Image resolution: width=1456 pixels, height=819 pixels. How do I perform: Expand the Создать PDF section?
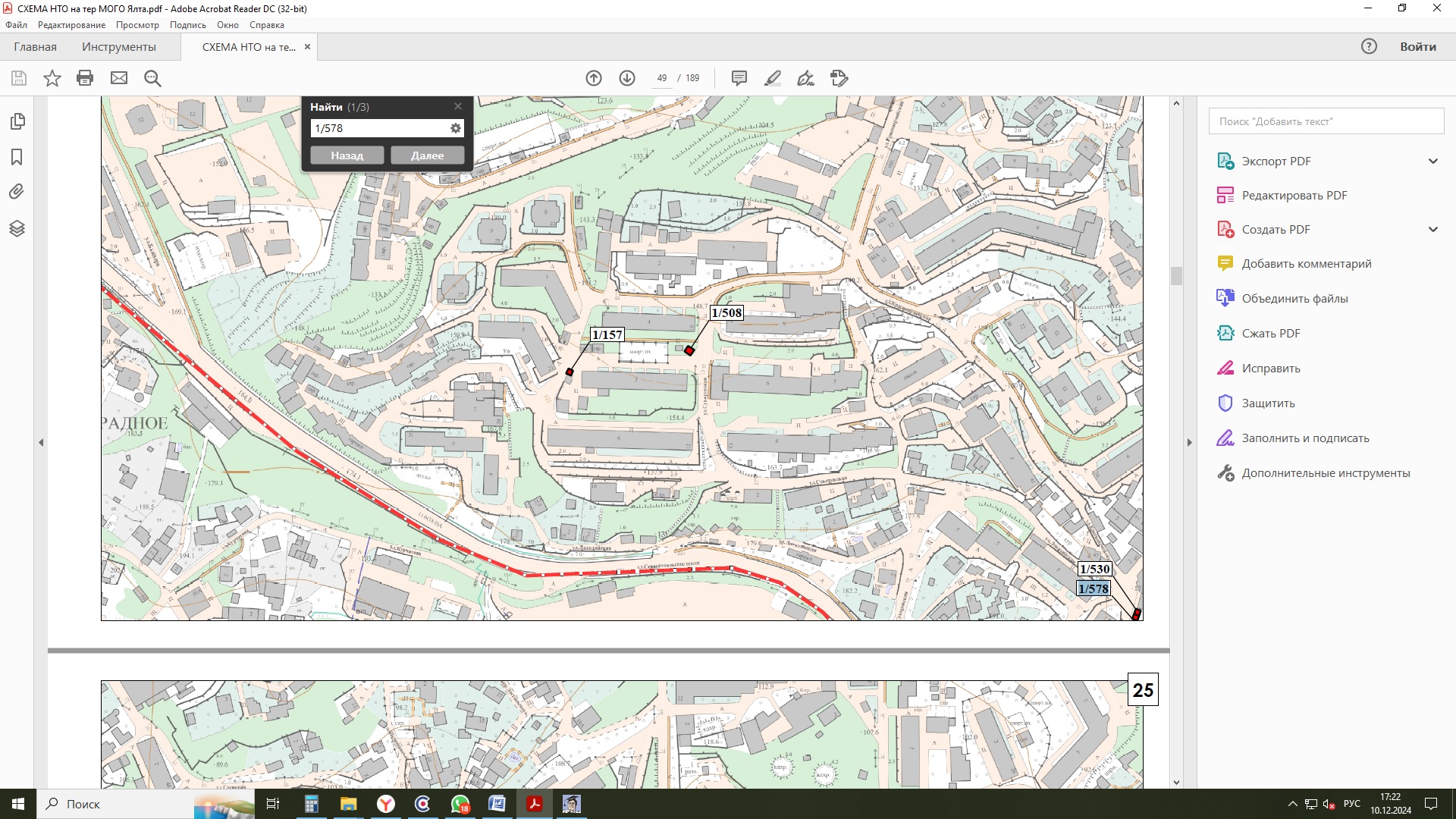point(1432,229)
